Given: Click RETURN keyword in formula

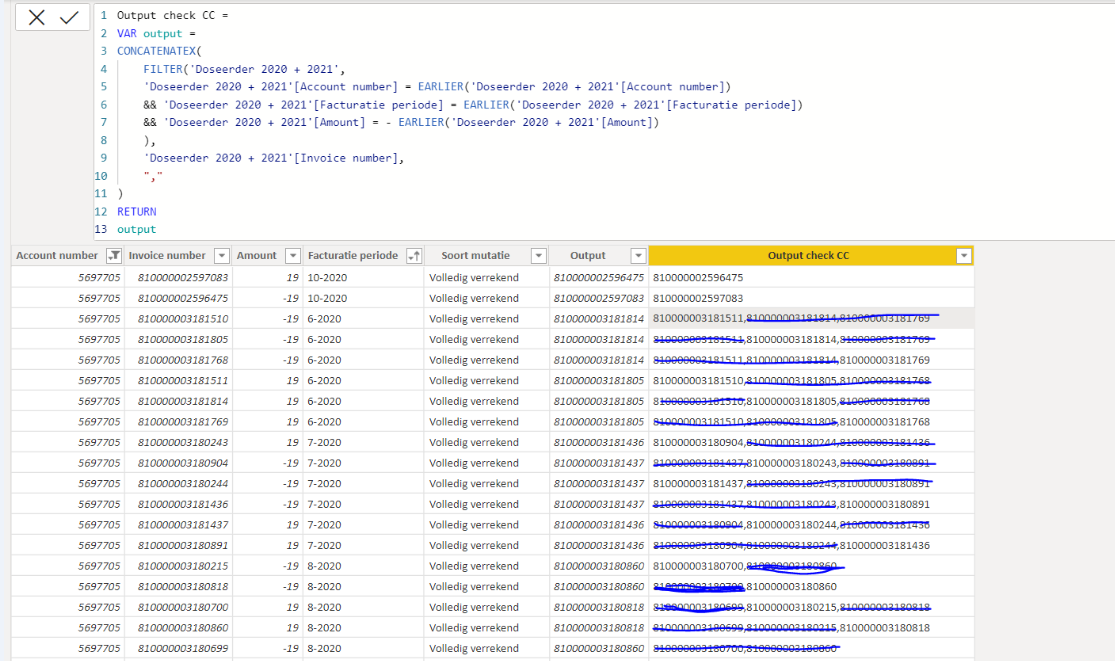Looking at the screenshot, I should 137,212.
